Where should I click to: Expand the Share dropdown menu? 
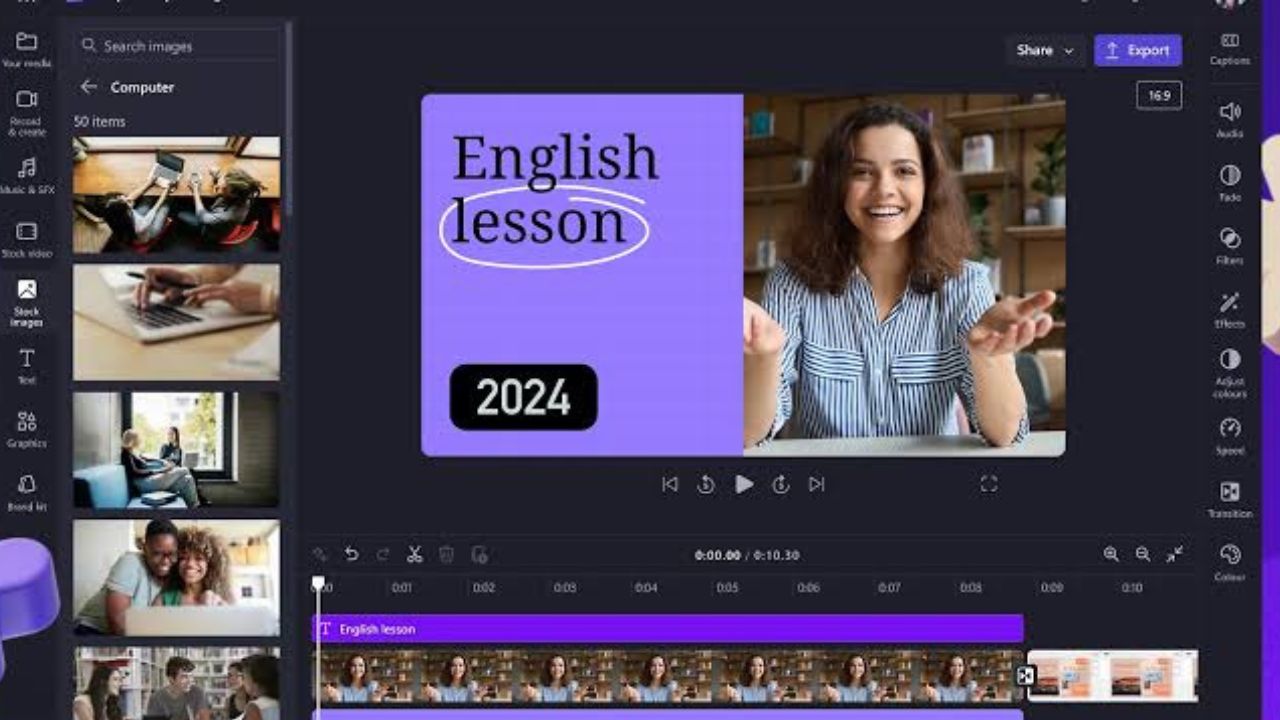tap(1045, 50)
